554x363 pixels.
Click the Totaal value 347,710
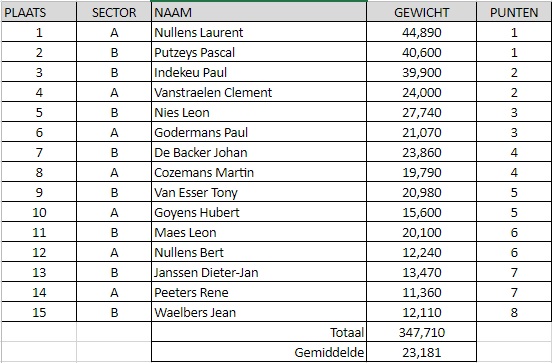pyautogui.click(x=422, y=332)
